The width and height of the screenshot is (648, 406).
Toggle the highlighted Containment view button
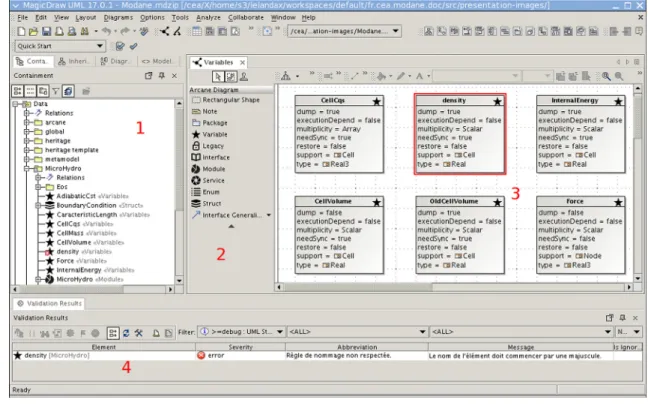click(x=68, y=91)
